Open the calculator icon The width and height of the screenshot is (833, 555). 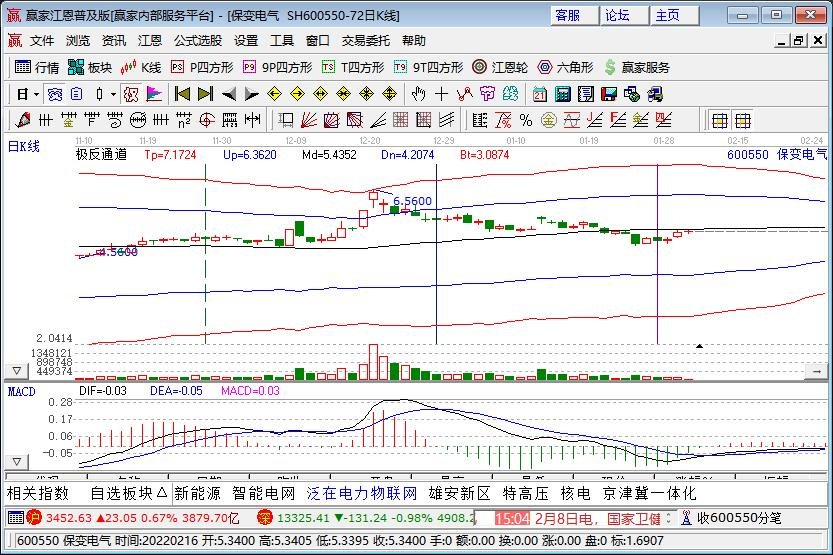tap(563, 94)
